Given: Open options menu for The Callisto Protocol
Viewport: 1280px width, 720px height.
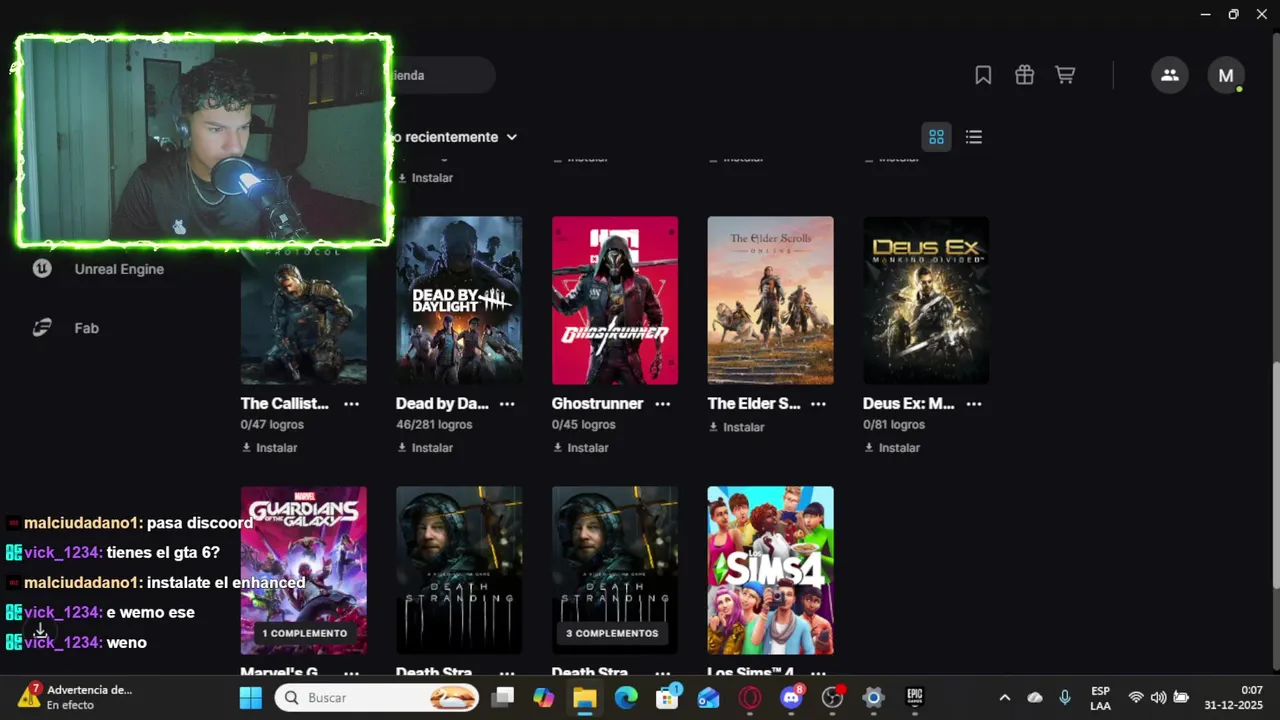Looking at the screenshot, I should pos(351,404).
